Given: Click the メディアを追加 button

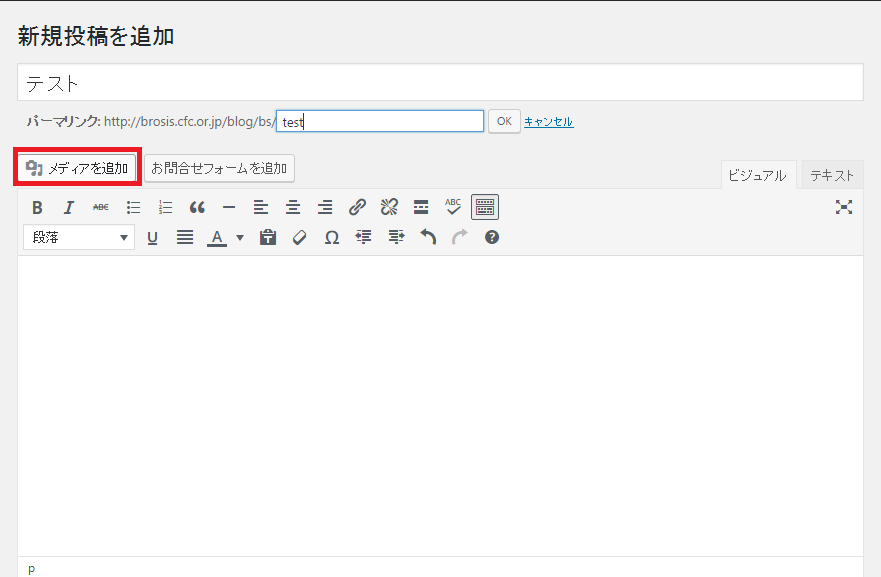Looking at the screenshot, I should click(x=77, y=168).
